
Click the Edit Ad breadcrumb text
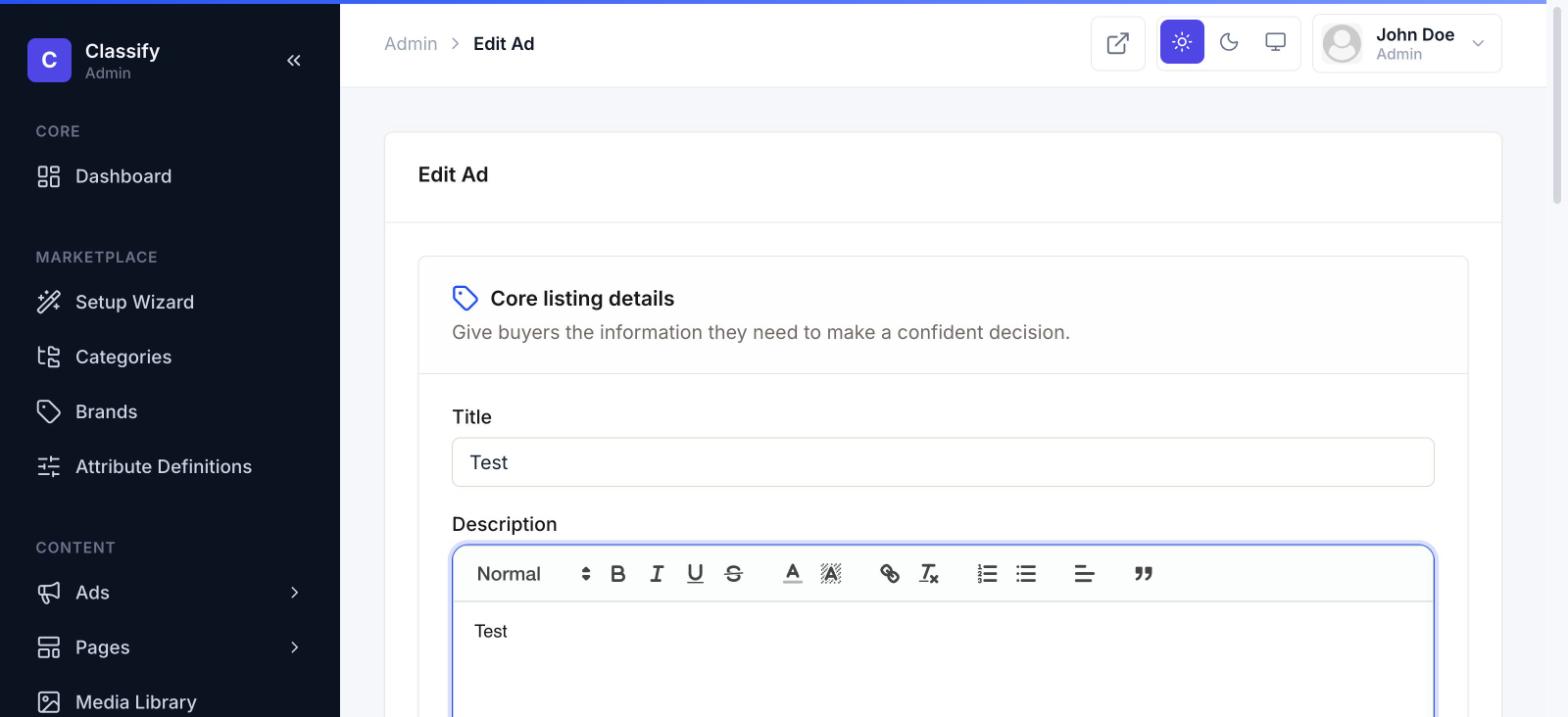click(x=504, y=44)
